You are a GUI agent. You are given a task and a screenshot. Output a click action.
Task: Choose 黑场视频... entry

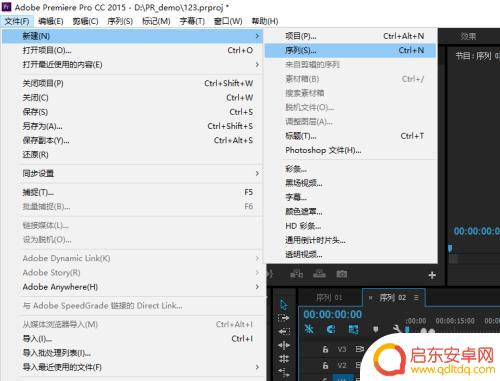pos(350,183)
